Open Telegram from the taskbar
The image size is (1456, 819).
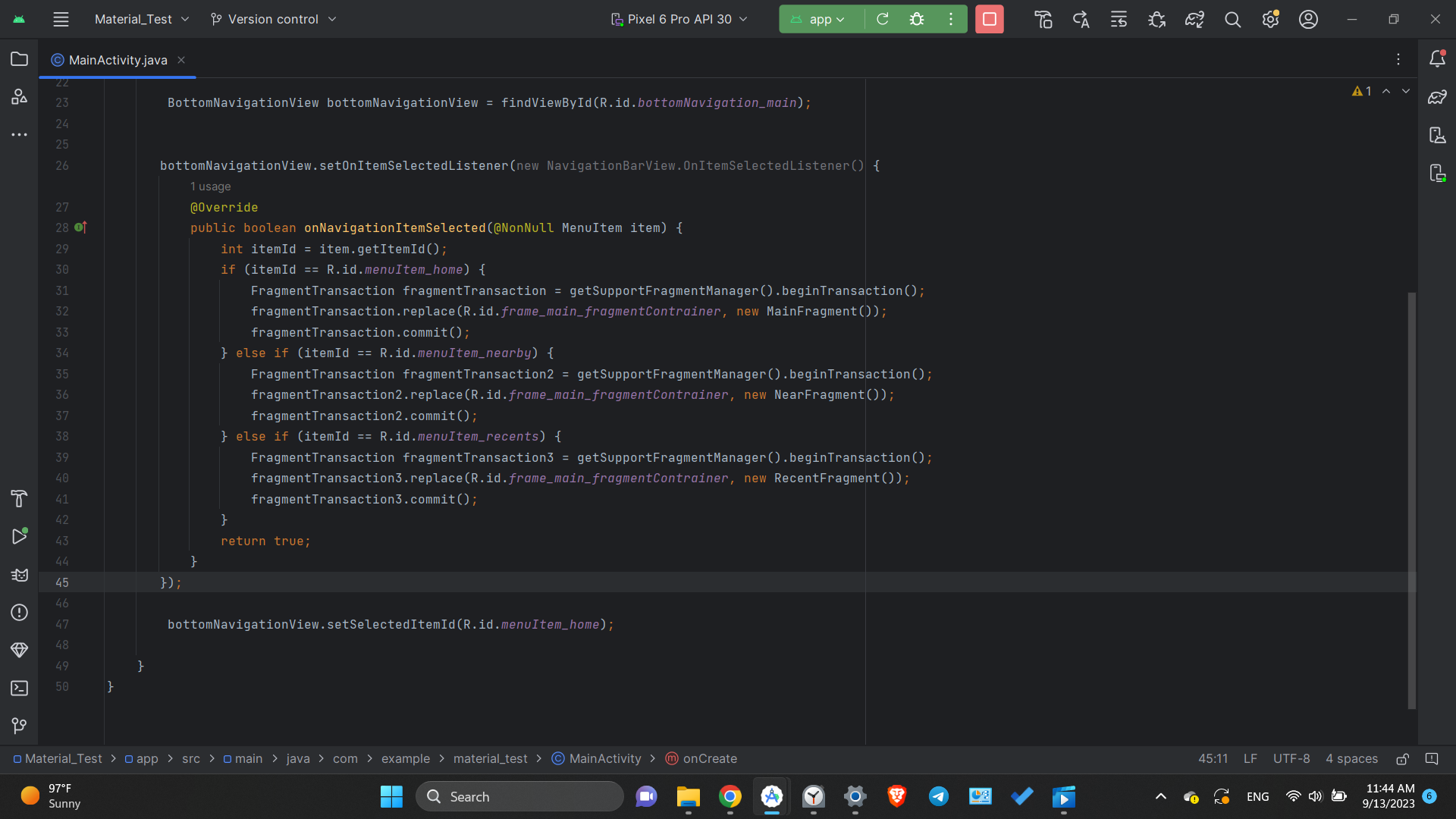tap(938, 796)
